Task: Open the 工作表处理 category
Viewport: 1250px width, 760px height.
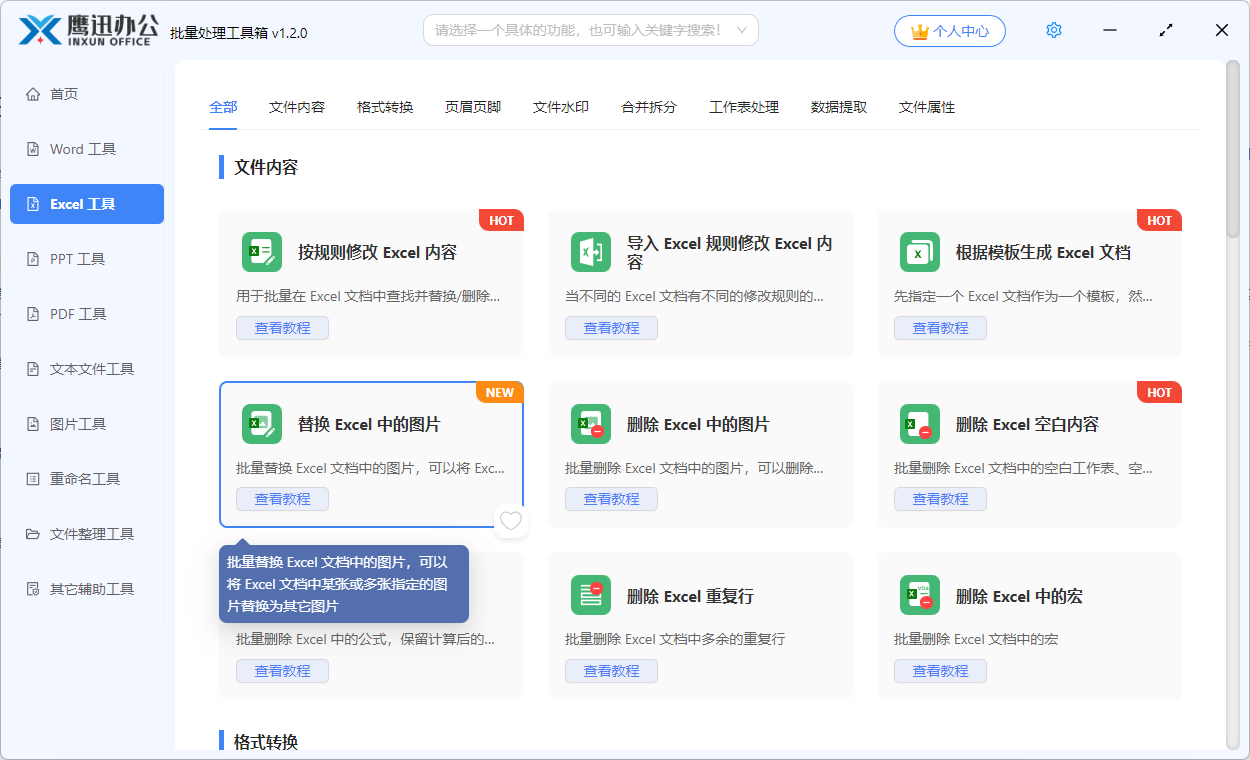Action: coord(743,107)
